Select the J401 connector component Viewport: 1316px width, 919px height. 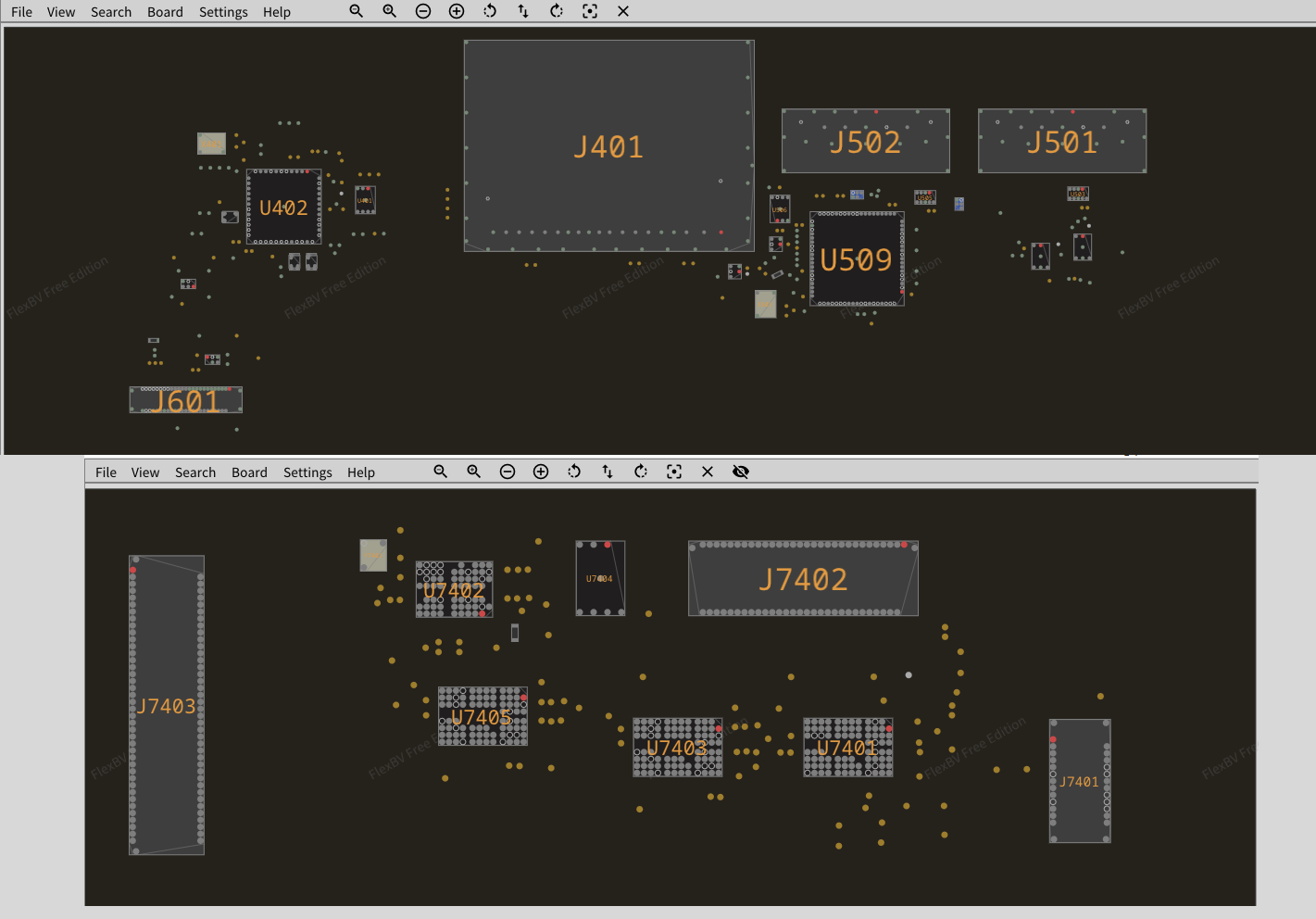(x=608, y=145)
